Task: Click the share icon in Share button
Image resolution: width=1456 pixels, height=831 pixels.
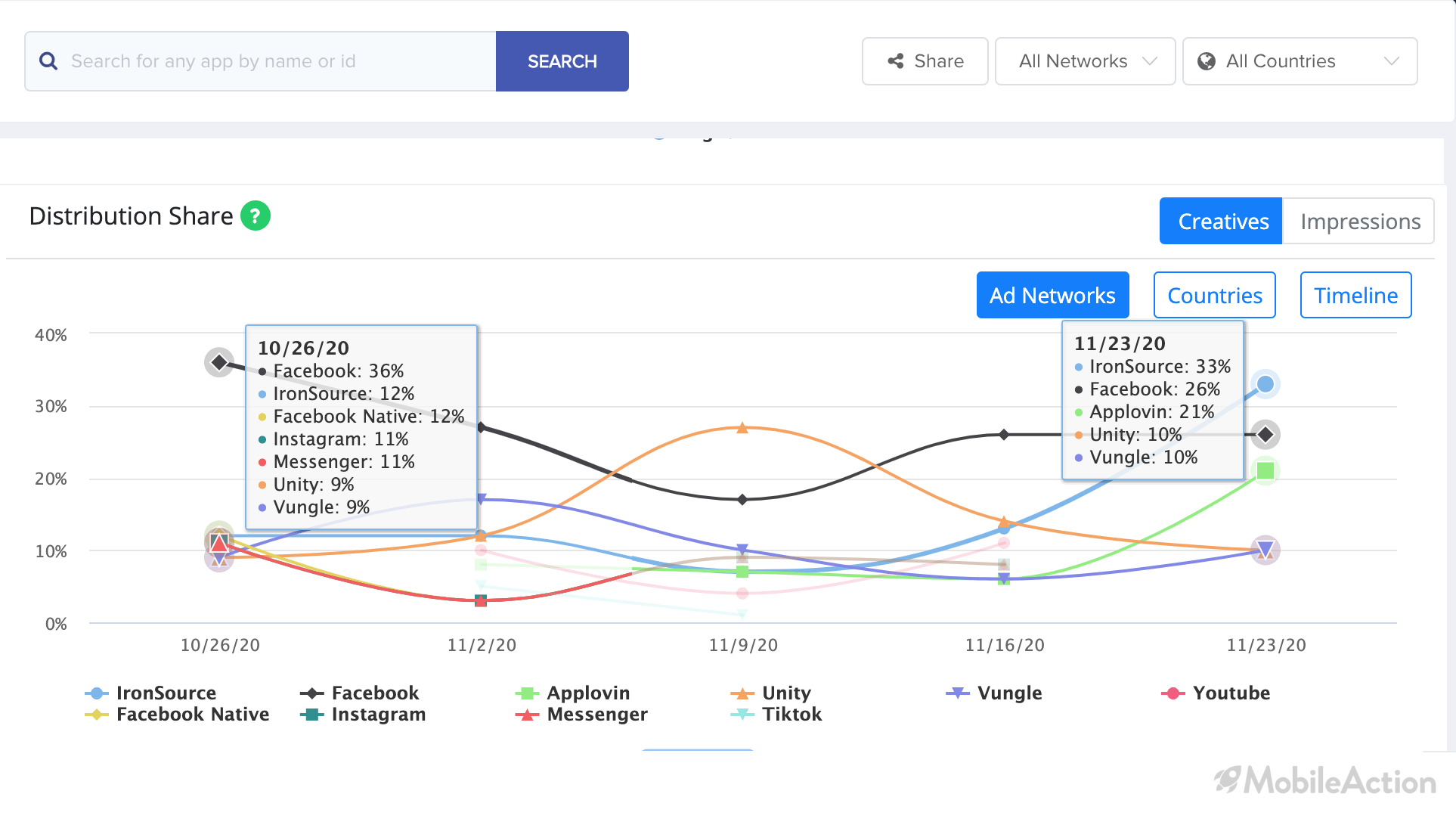Action: (x=896, y=61)
